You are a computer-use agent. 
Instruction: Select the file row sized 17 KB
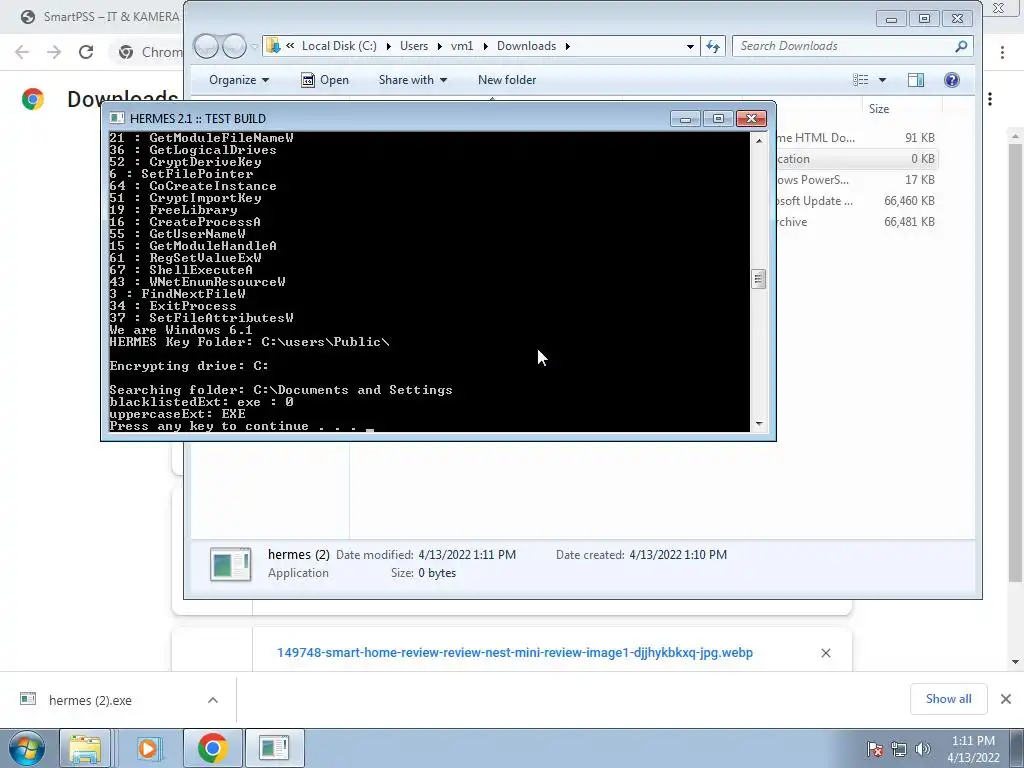856,180
